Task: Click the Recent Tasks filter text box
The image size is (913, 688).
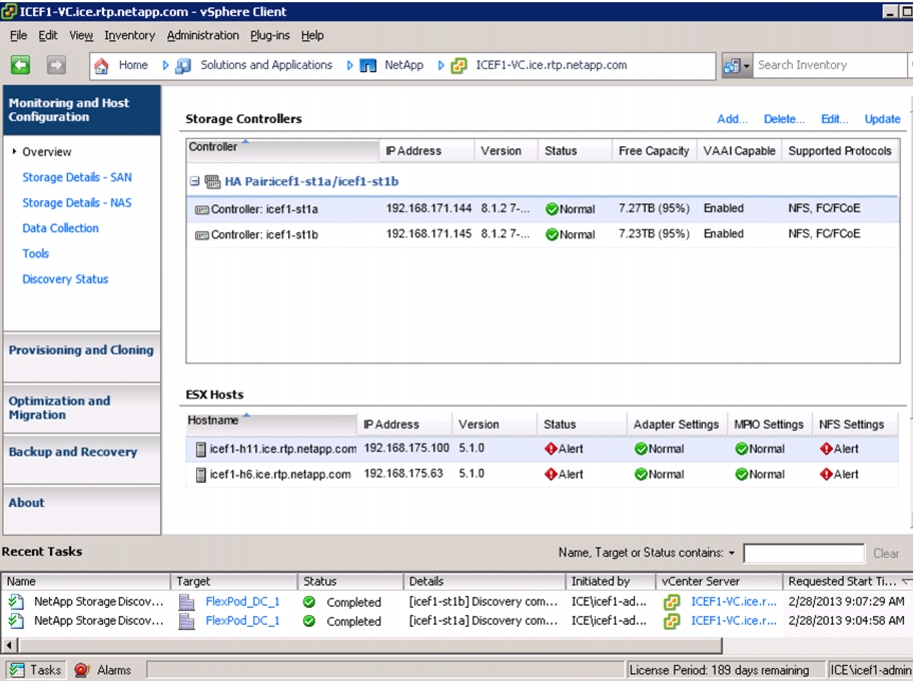Action: click(804, 553)
